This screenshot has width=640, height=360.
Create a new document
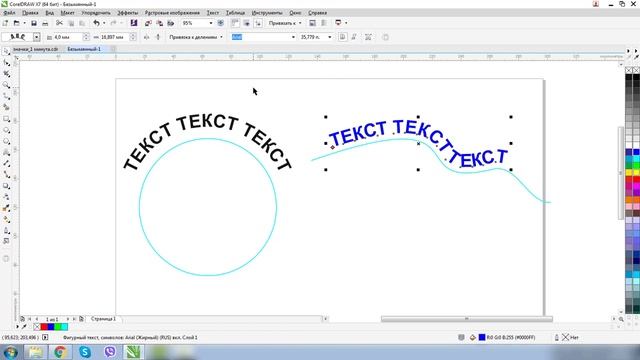(x=5, y=23)
